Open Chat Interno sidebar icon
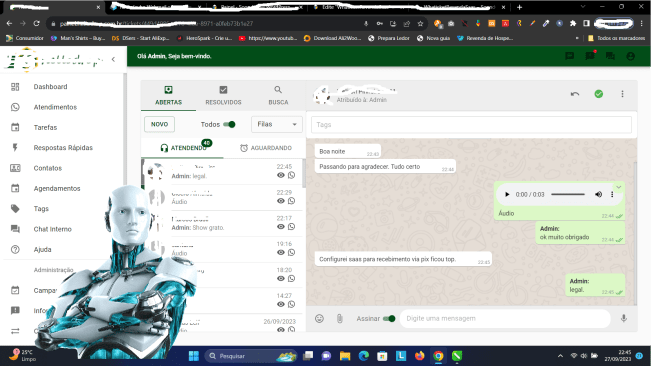Viewport: 651px width, 366px height. (15, 229)
